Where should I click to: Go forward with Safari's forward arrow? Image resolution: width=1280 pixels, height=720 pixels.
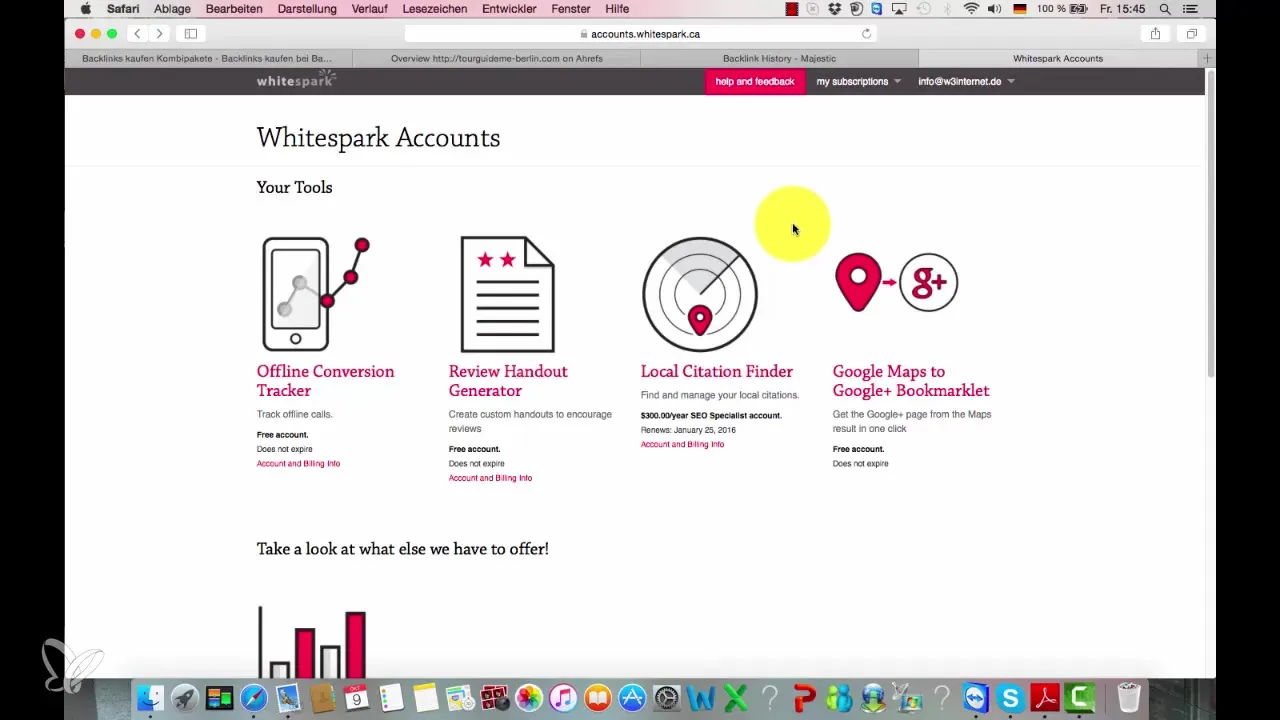159,34
